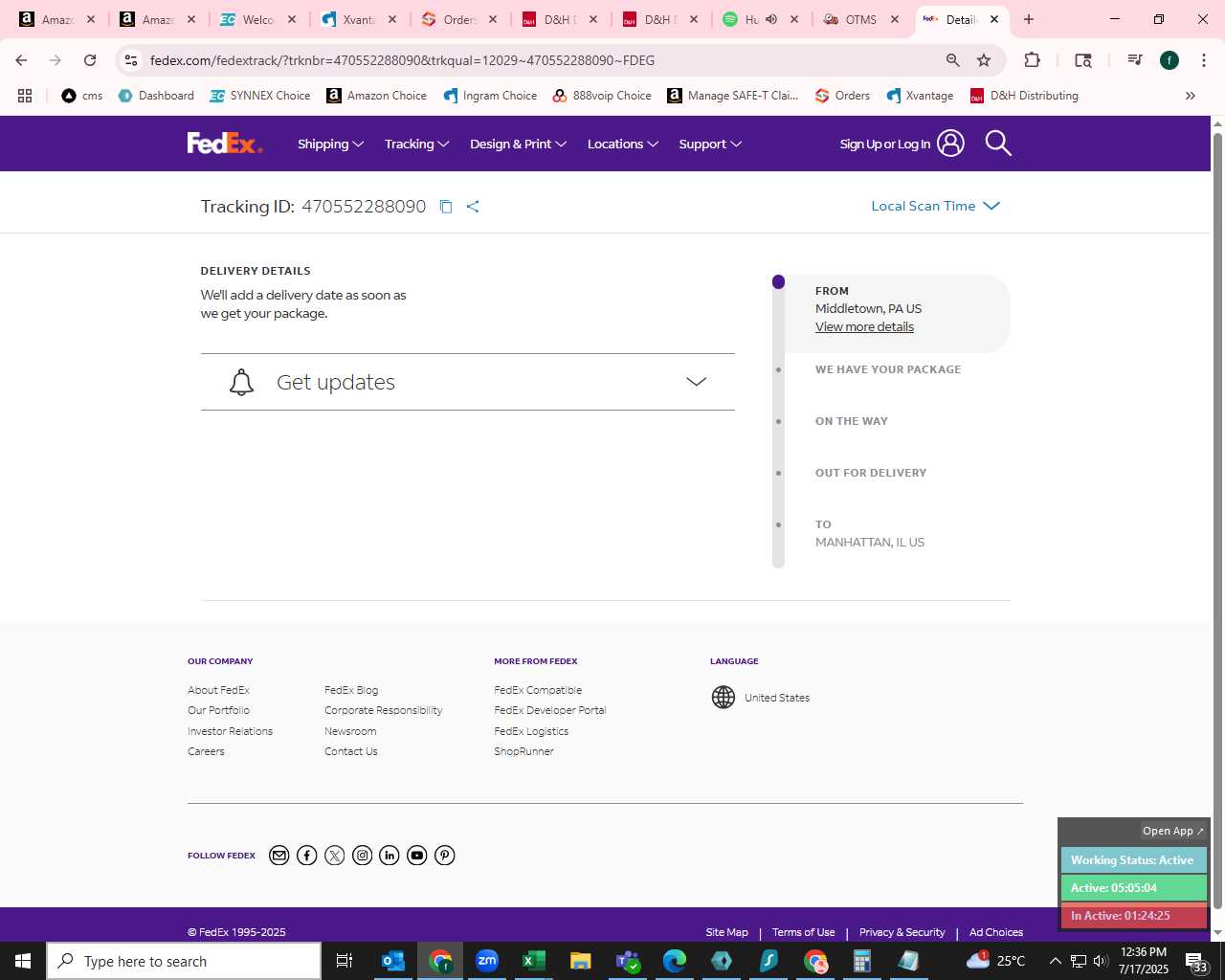Open the D&H Distributing bookmark
Screen dimensions: 1225x980
point(1024,96)
